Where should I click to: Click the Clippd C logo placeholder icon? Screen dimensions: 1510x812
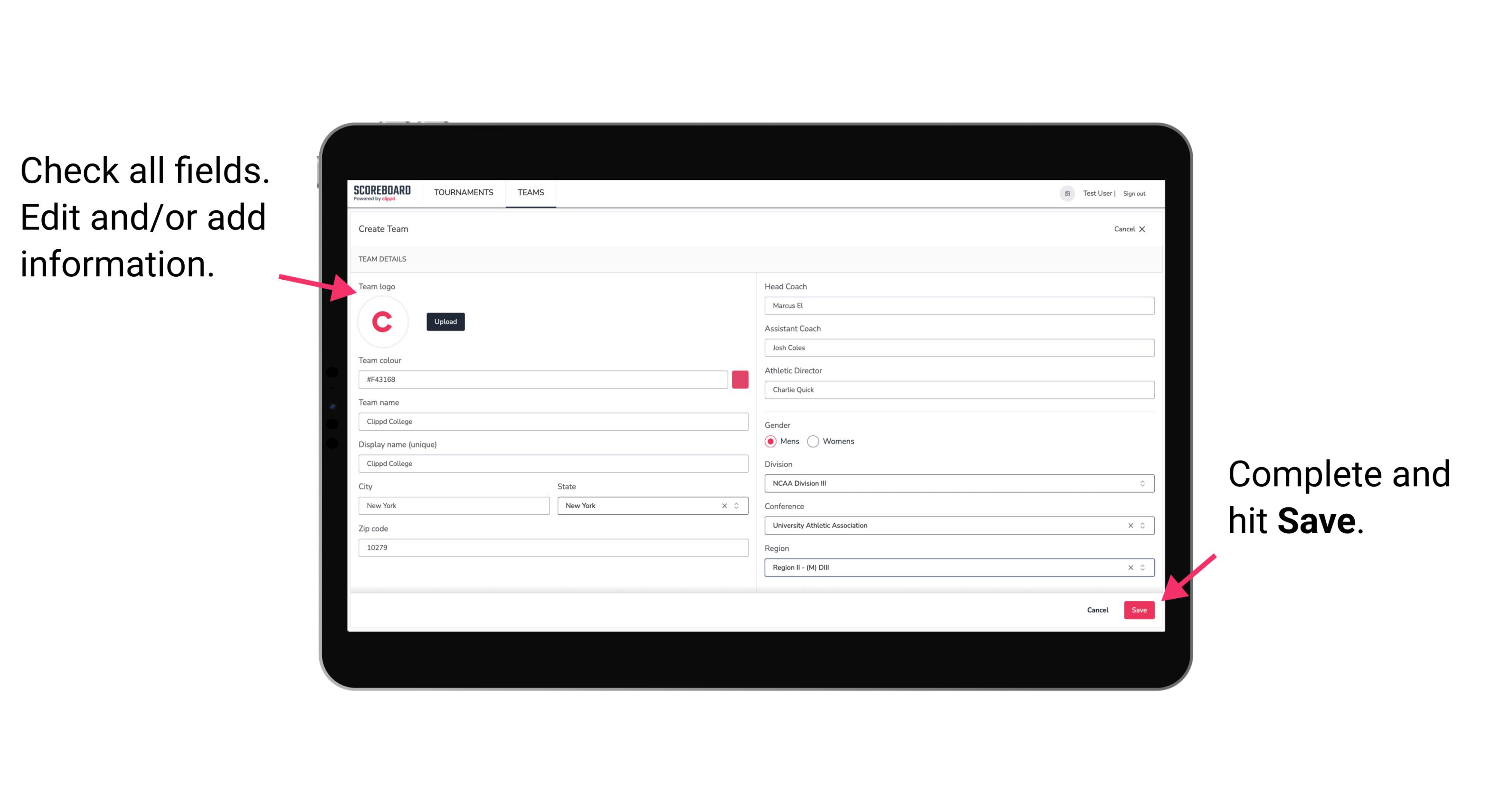tap(383, 322)
